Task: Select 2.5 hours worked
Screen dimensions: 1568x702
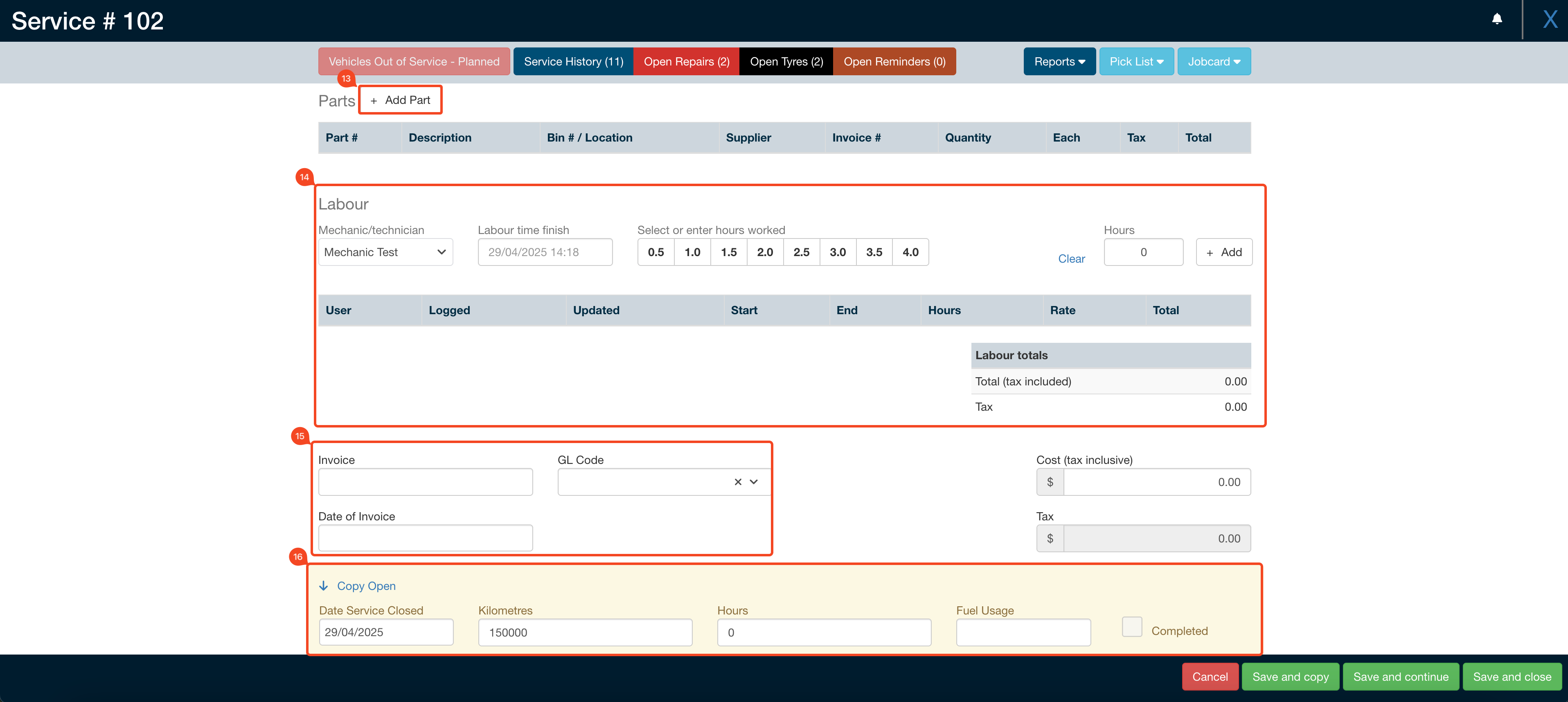Action: coord(802,252)
